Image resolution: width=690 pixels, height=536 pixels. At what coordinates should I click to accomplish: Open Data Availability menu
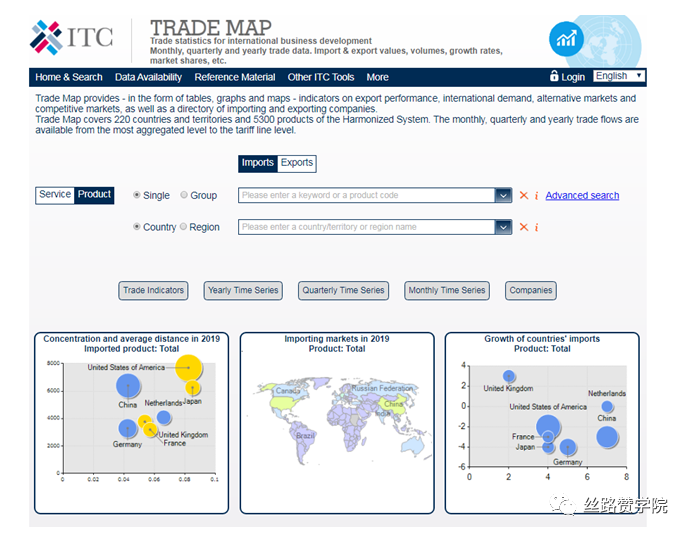[148, 77]
